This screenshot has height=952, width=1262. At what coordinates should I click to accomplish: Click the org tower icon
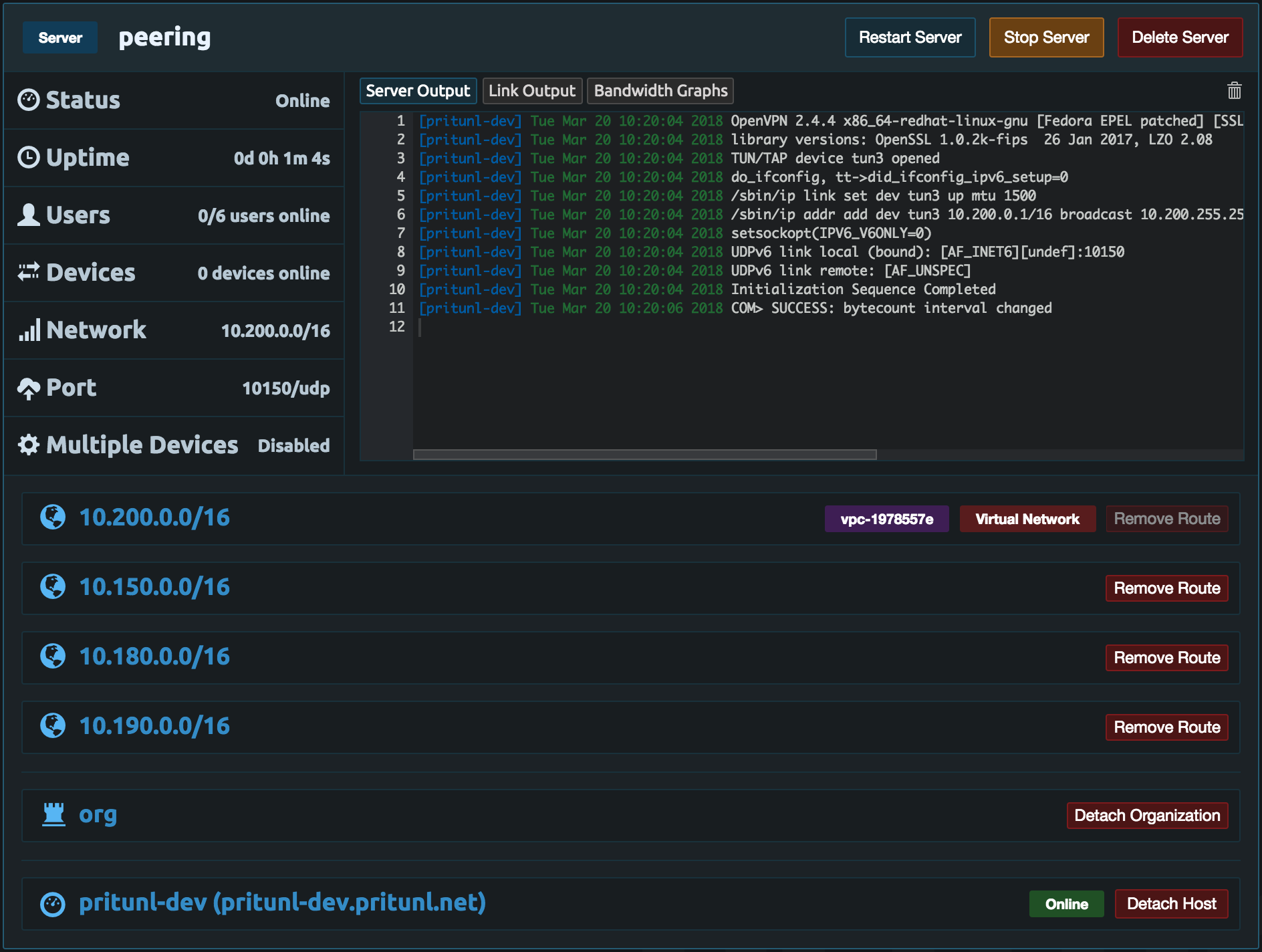[53, 815]
